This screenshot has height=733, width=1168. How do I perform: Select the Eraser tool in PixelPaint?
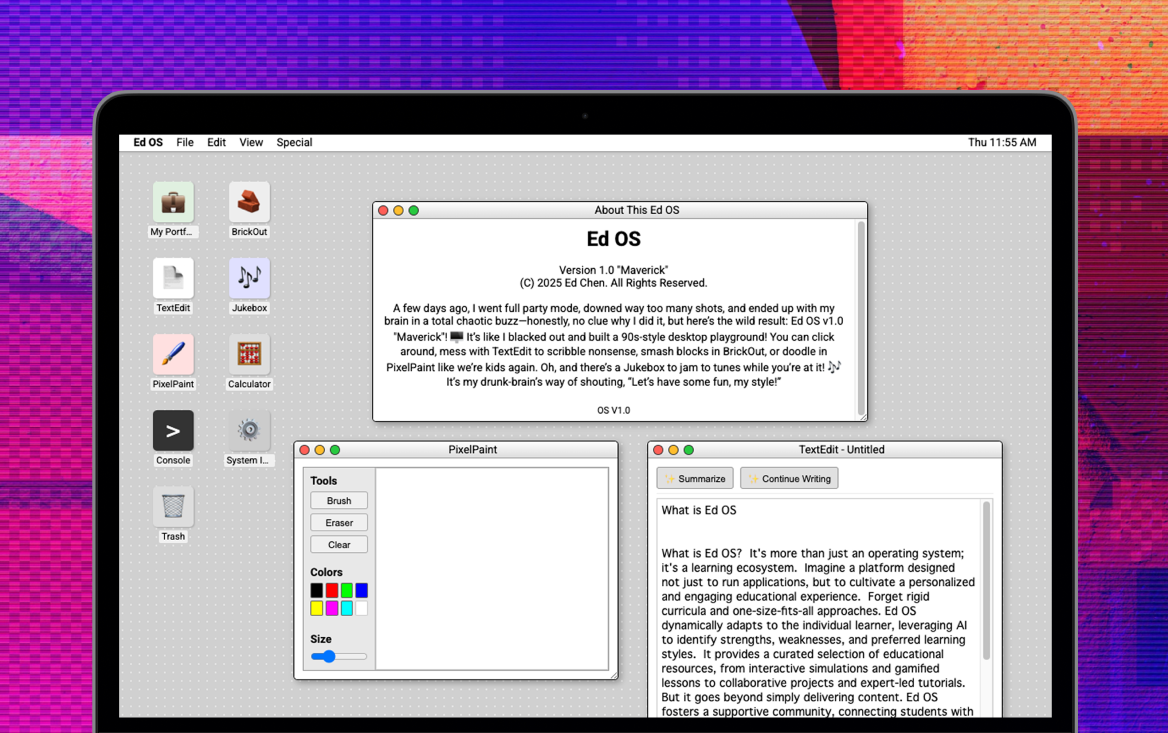point(339,523)
